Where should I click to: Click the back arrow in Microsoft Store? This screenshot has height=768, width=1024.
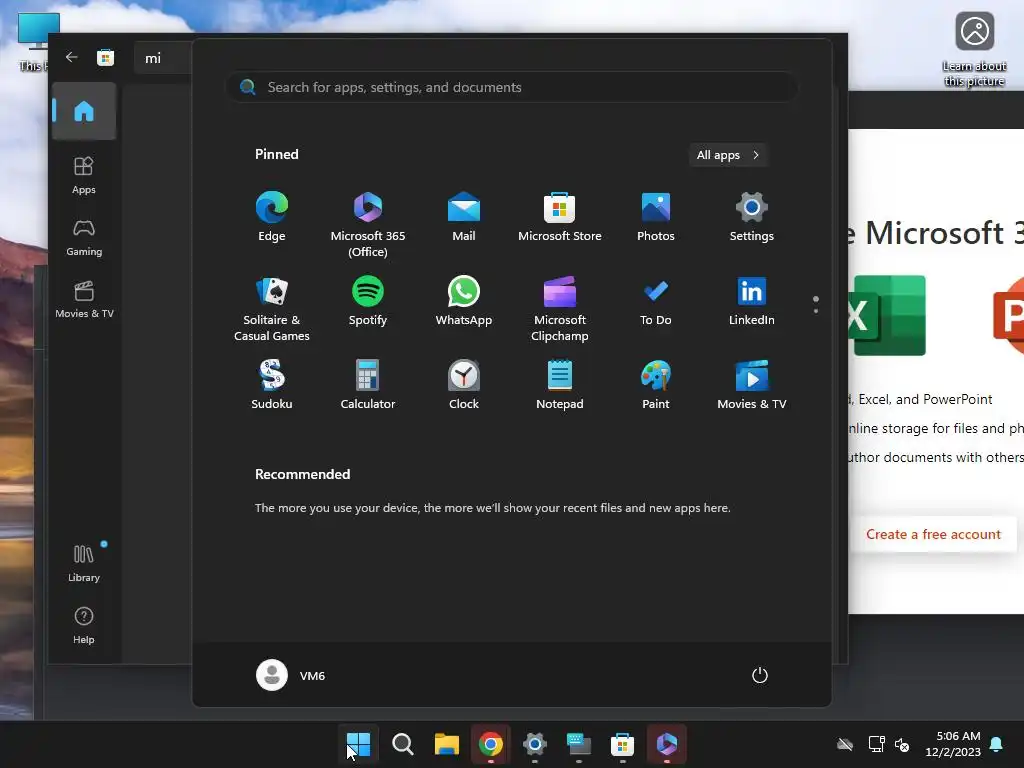71,57
